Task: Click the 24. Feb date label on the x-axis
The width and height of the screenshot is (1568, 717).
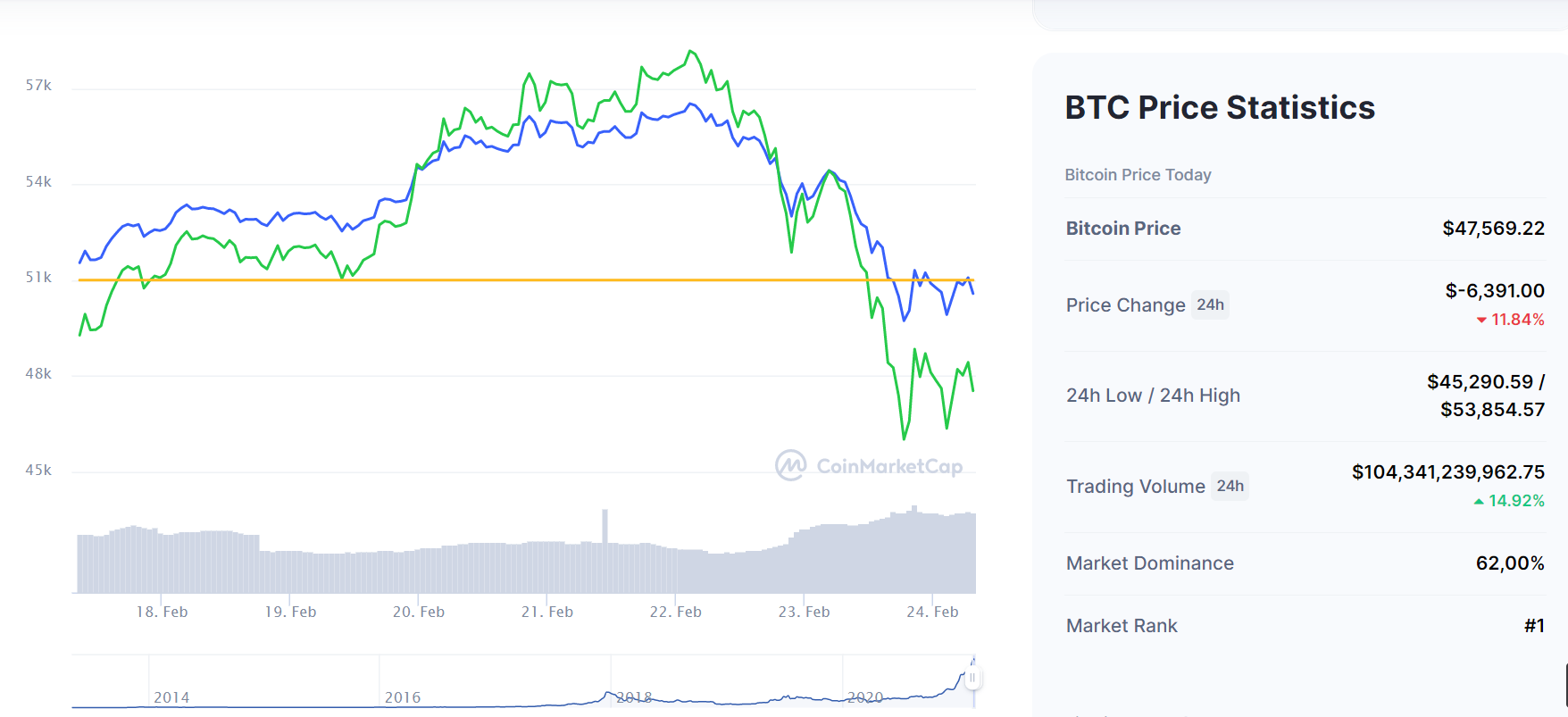Action: [932, 612]
